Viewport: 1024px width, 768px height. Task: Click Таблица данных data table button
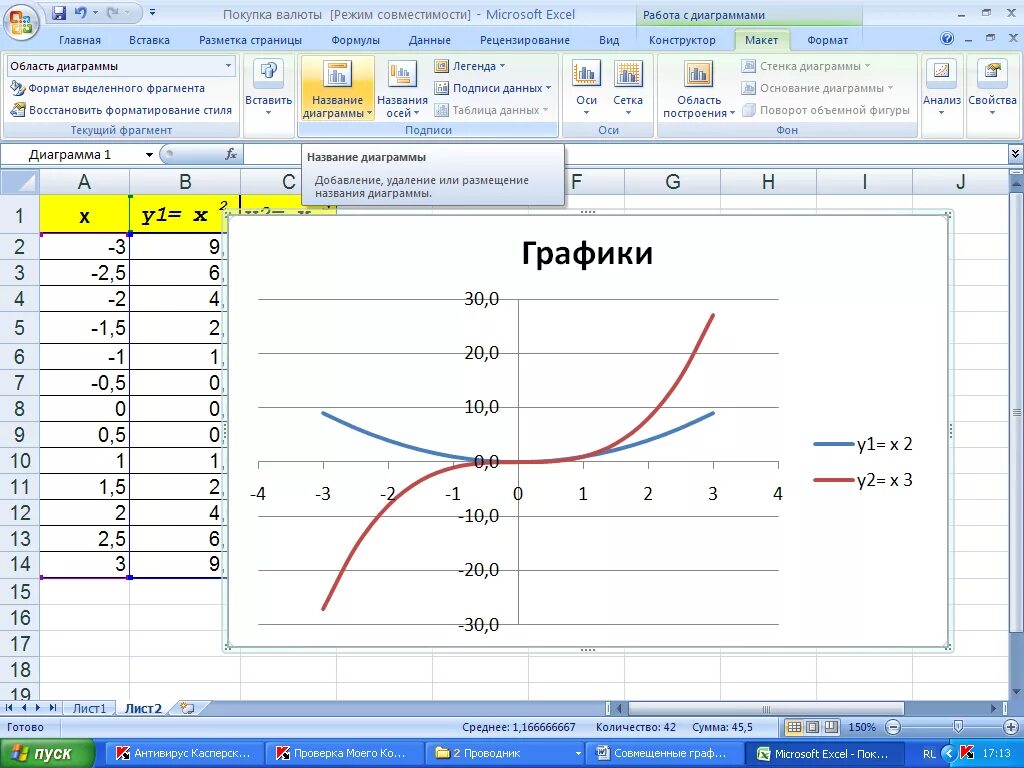[491, 110]
